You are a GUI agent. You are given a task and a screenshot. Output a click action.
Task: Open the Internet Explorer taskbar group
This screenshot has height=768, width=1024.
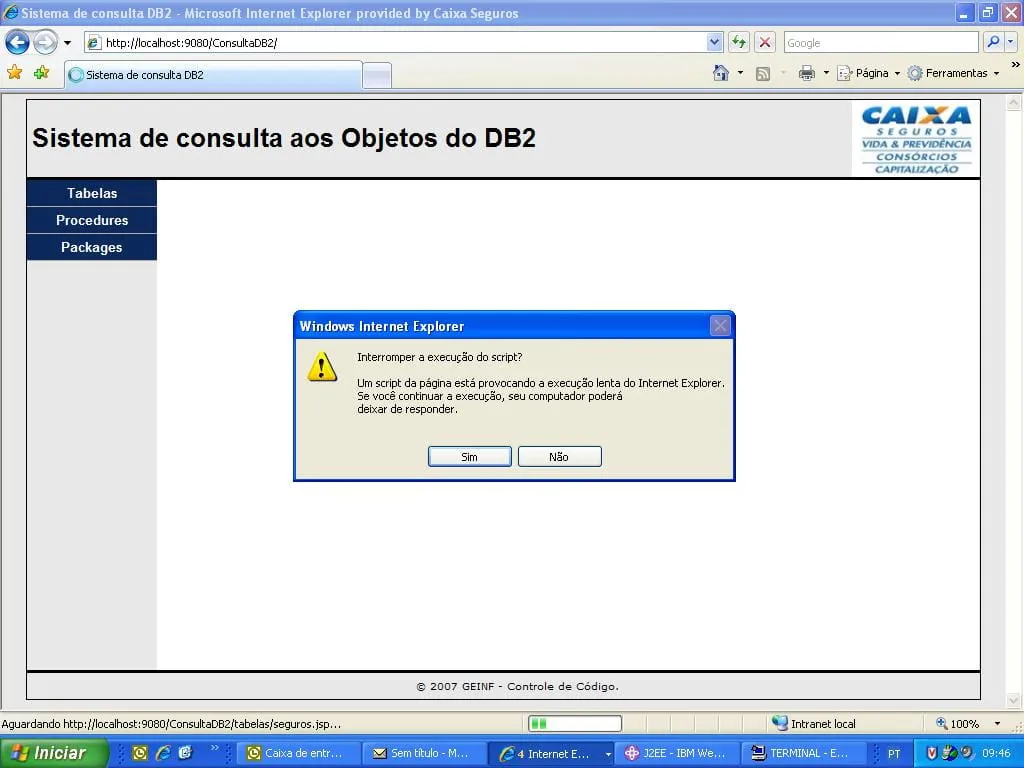coord(552,753)
